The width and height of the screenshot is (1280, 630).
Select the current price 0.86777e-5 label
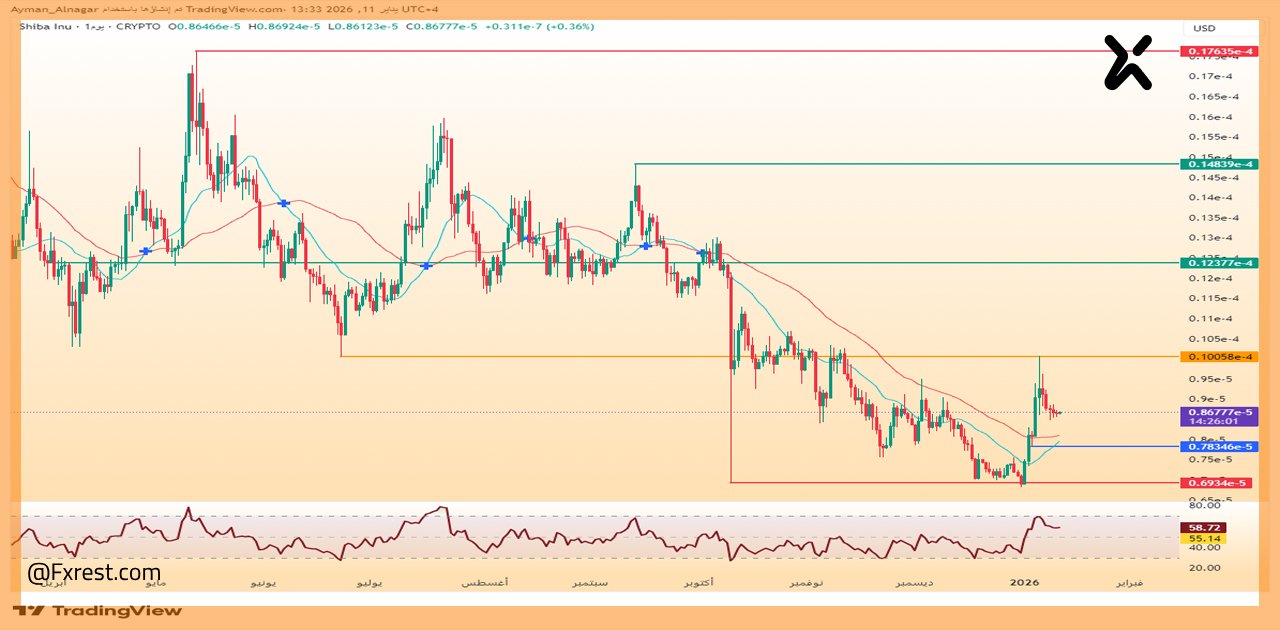[1218, 412]
